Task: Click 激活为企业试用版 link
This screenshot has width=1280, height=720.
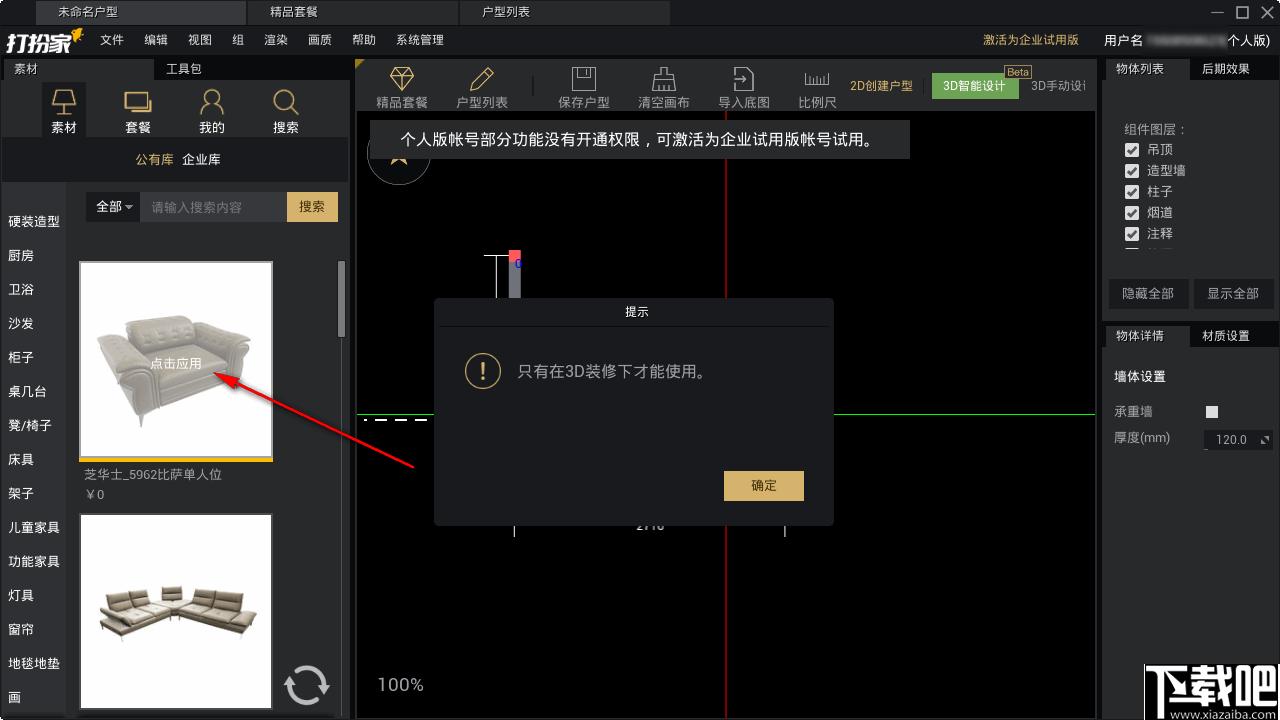Action: pos(1031,40)
